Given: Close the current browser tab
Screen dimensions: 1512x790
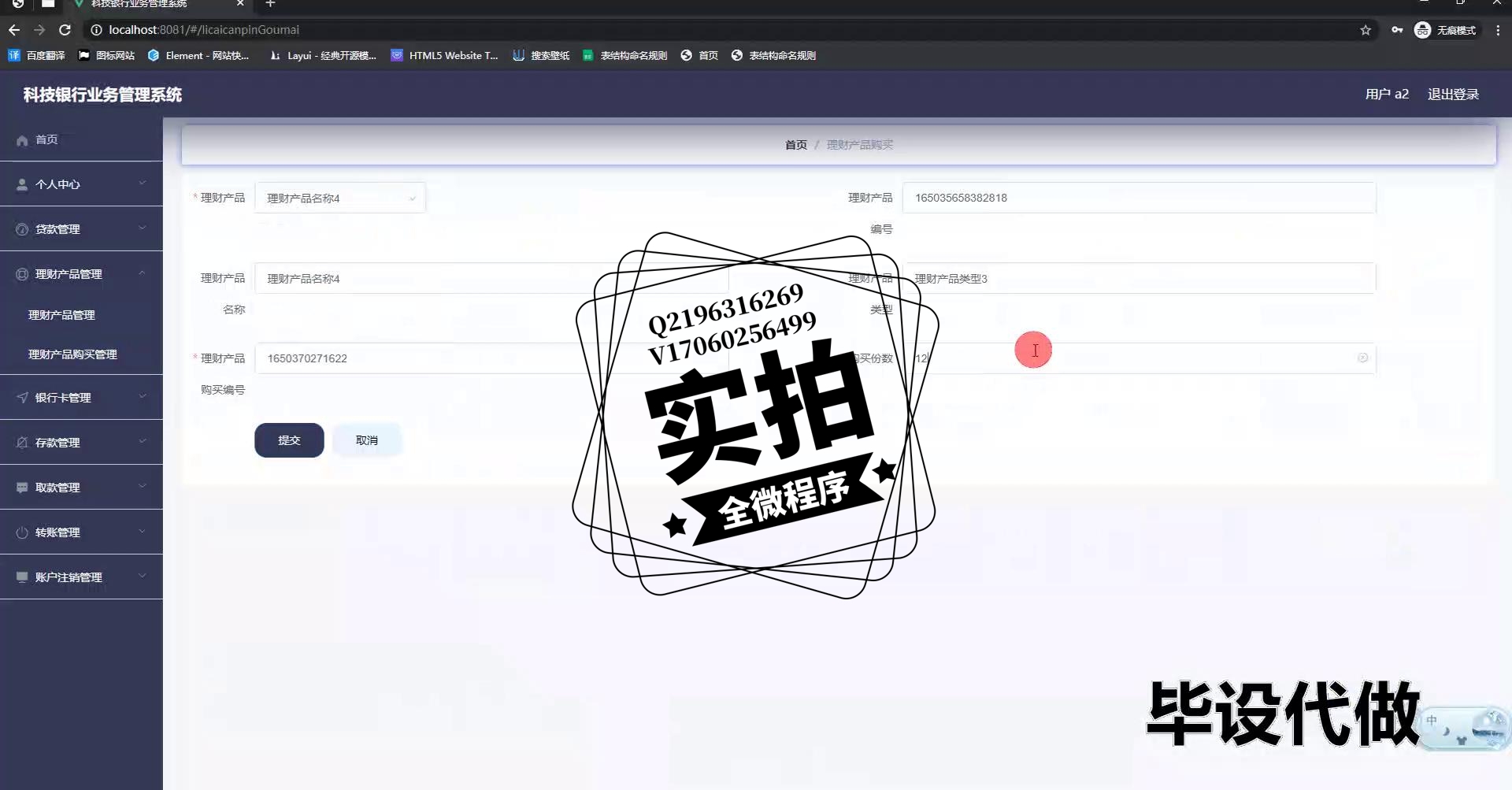Looking at the screenshot, I should pos(240,4).
